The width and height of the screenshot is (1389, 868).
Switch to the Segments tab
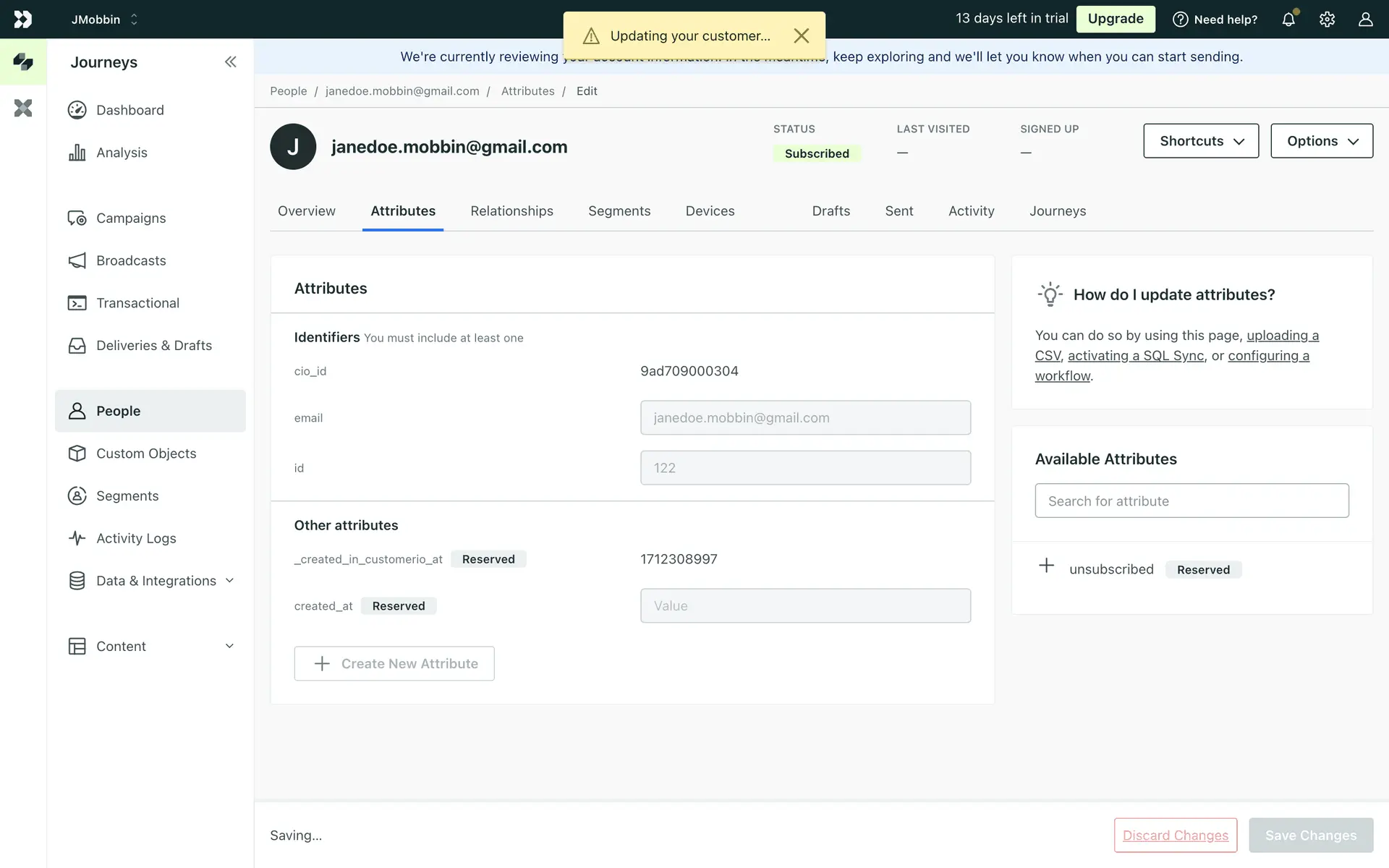(619, 211)
